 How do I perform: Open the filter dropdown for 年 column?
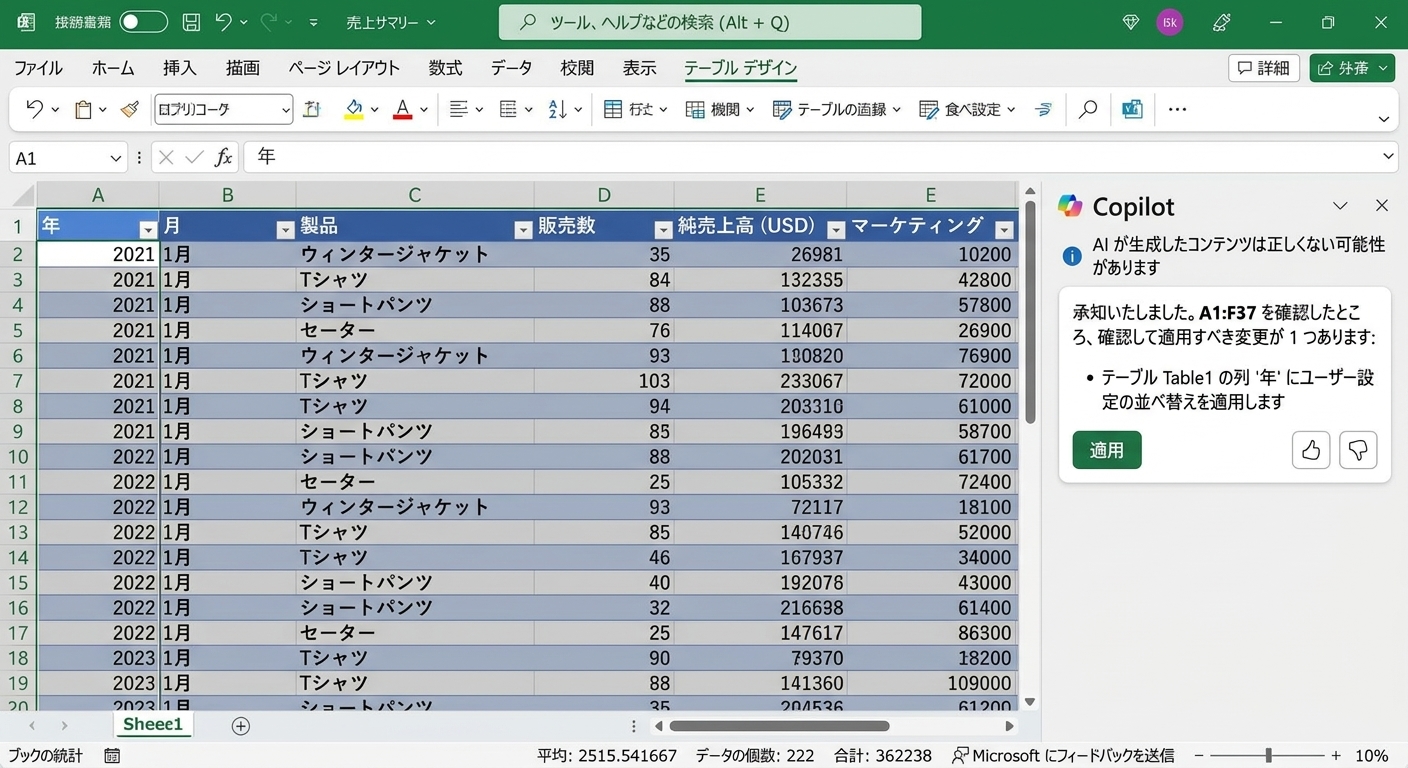click(x=148, y=230)
